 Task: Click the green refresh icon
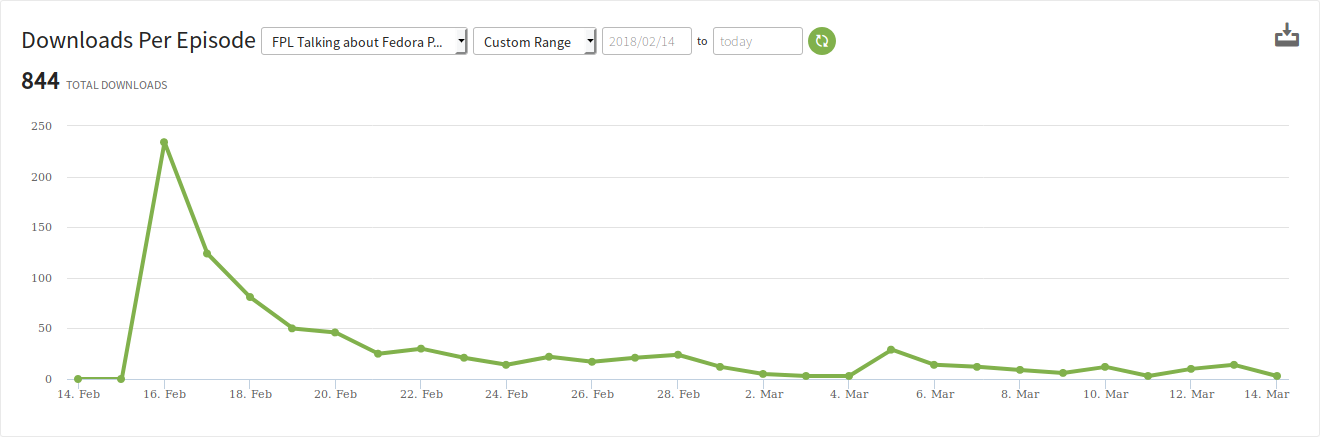click(822, 41)
